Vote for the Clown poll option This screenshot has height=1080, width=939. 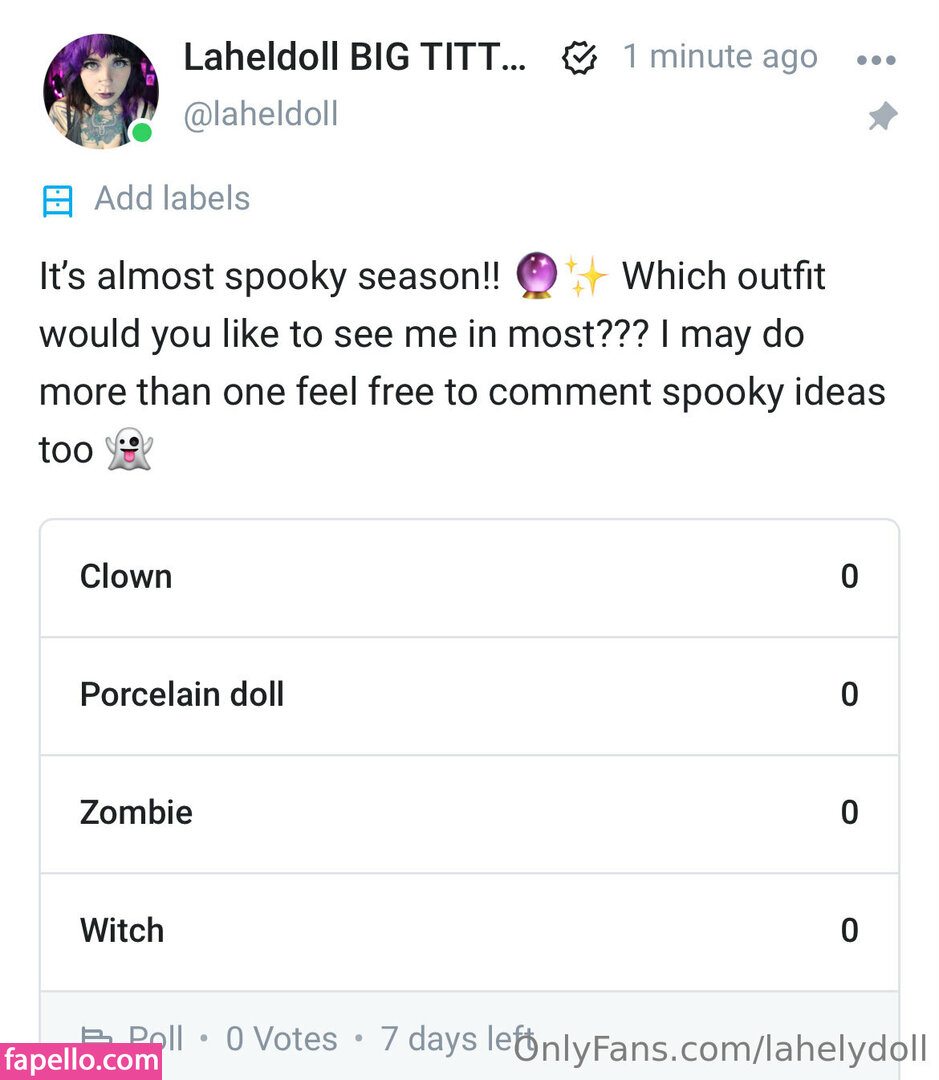click(x=469, y=577)
